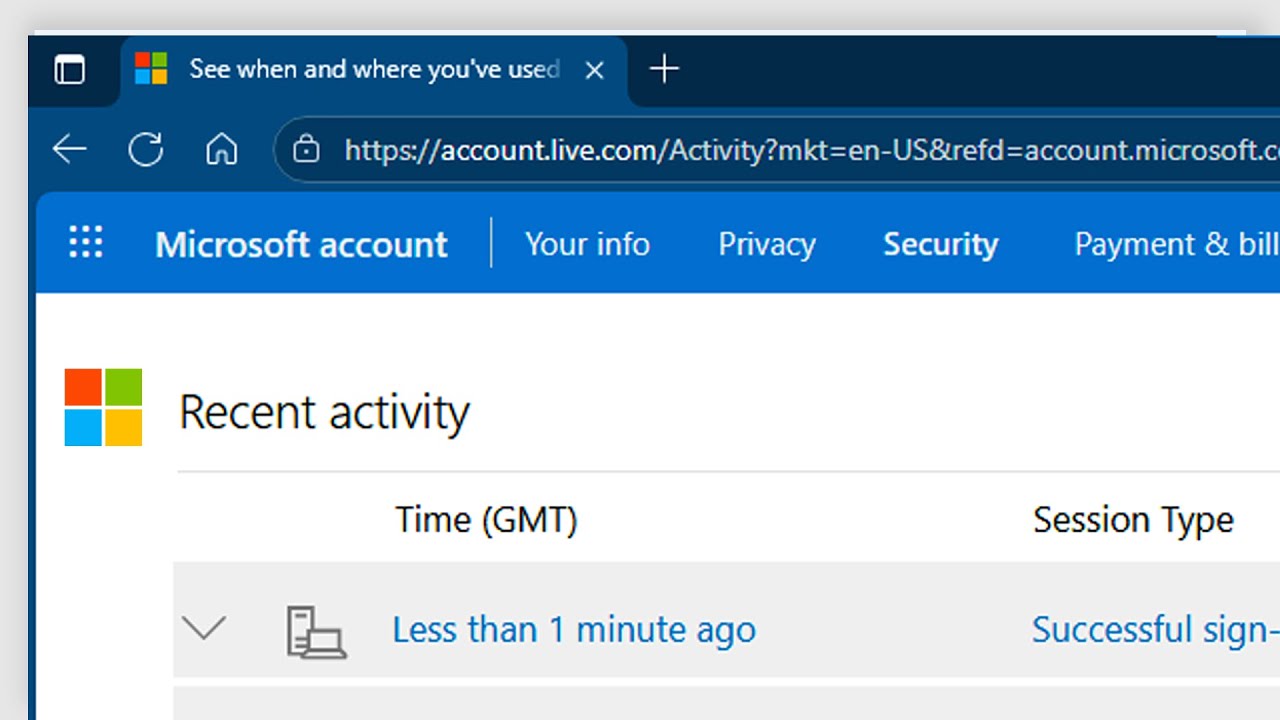Viewport: 1280px width, 720px height.
Task: Click the browser Home button
Action: point(221,150)
